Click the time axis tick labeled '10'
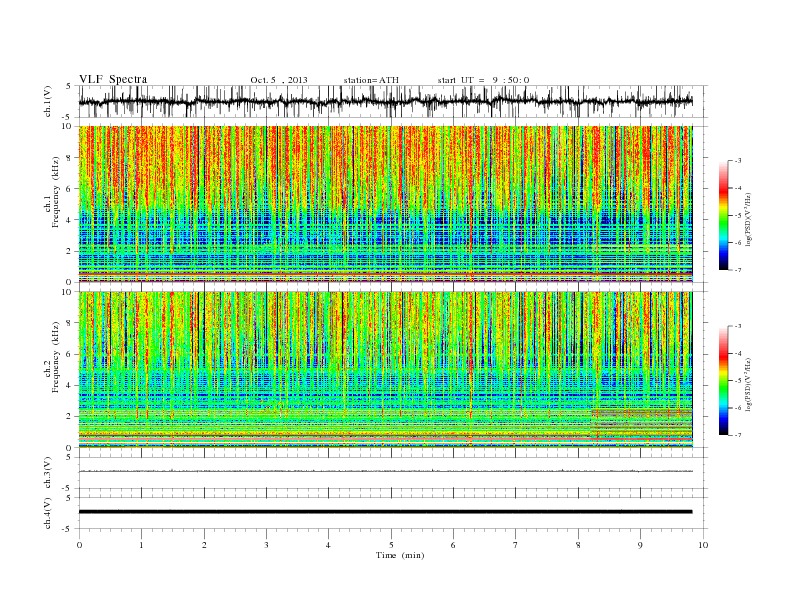The height and width of the screenshot is (612, 792). [x=703, y=545]
